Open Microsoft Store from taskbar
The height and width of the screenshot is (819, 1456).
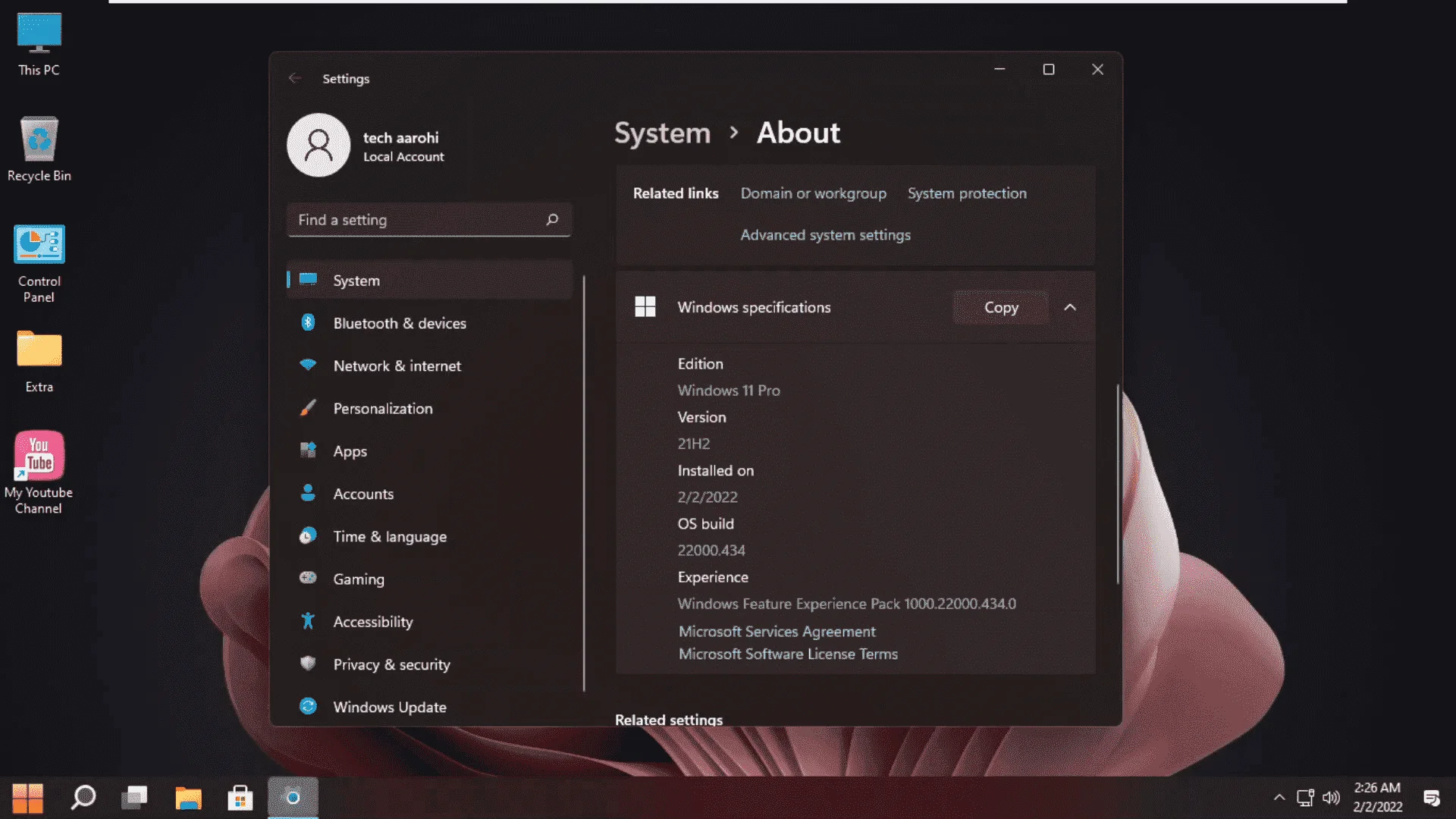pyautogui.click(x=240, y=798)
